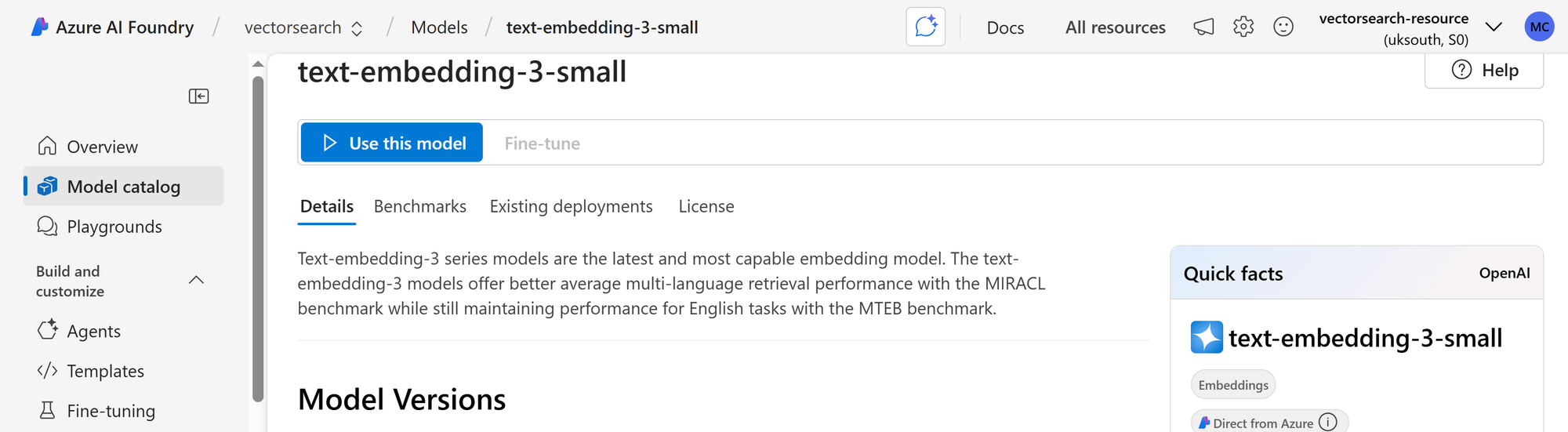The width and height of the screenshot is (1568, 432).
Task: Click the Azure AI Foundry logo icon
Action: pyautogui.click(x=40, y=27)
